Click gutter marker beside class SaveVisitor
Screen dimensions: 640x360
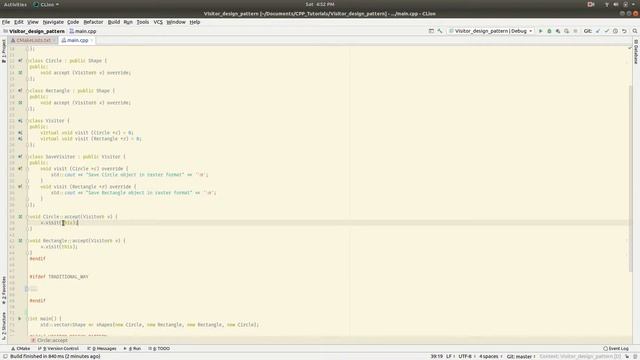(20, 157)
